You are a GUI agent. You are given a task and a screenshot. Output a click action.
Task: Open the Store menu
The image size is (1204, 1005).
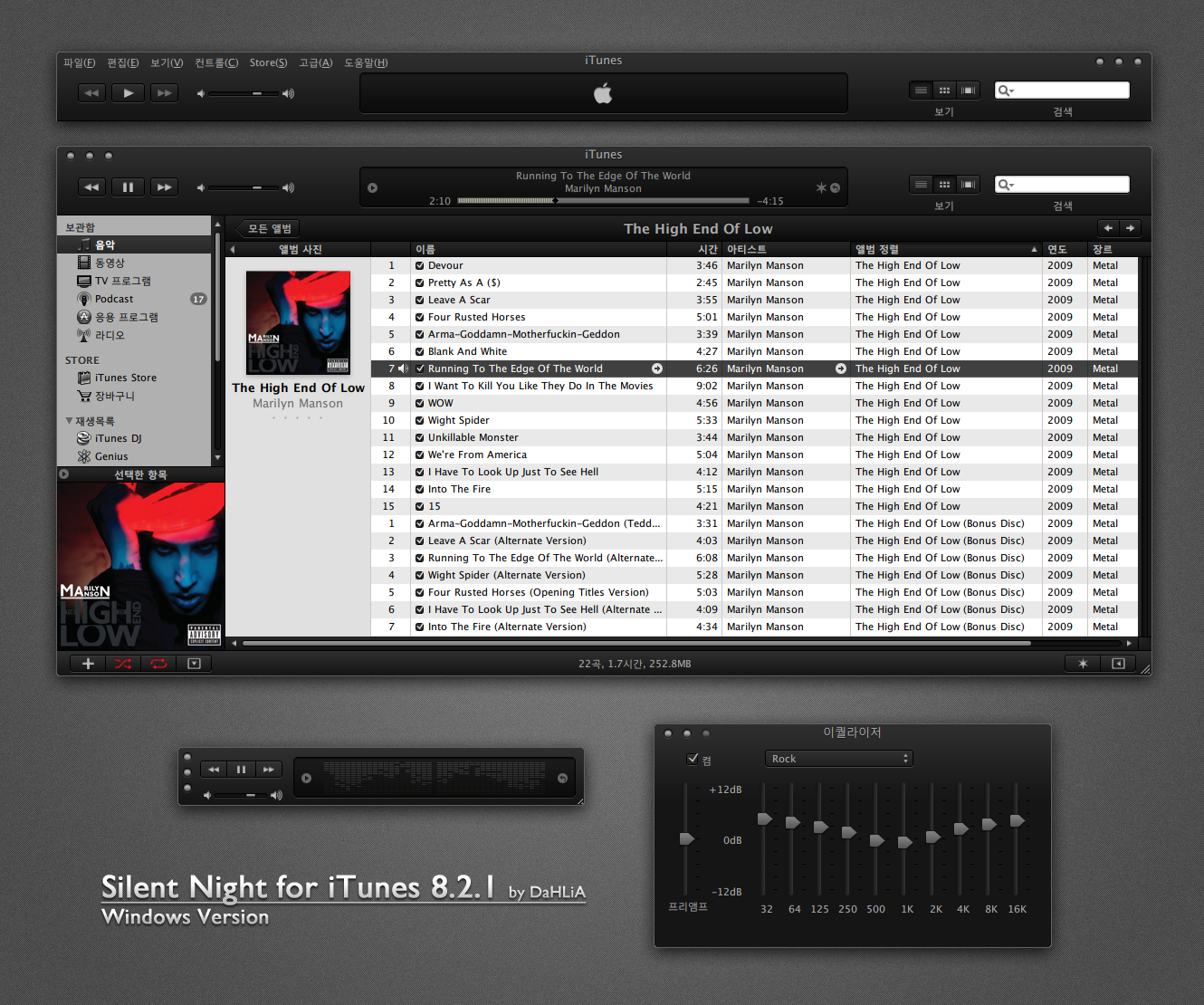point(269,62)
